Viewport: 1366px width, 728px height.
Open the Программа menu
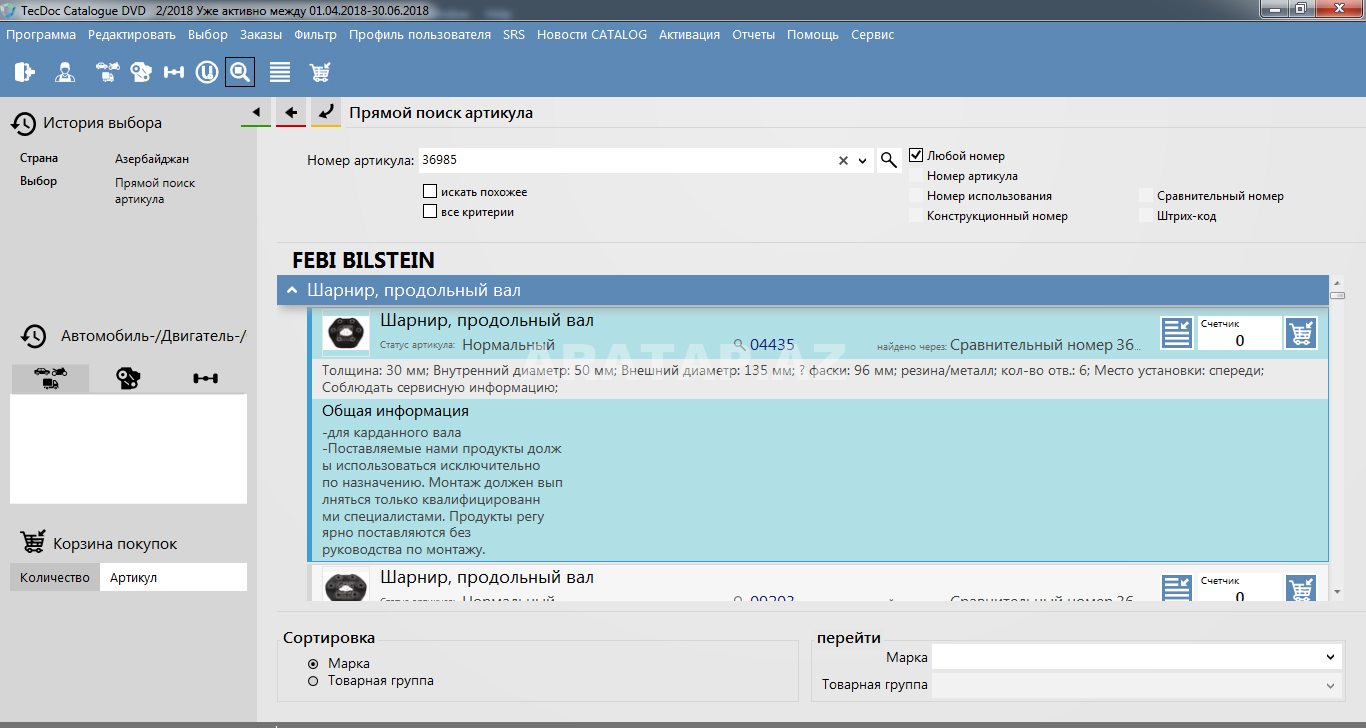click(x=41, y=34)
